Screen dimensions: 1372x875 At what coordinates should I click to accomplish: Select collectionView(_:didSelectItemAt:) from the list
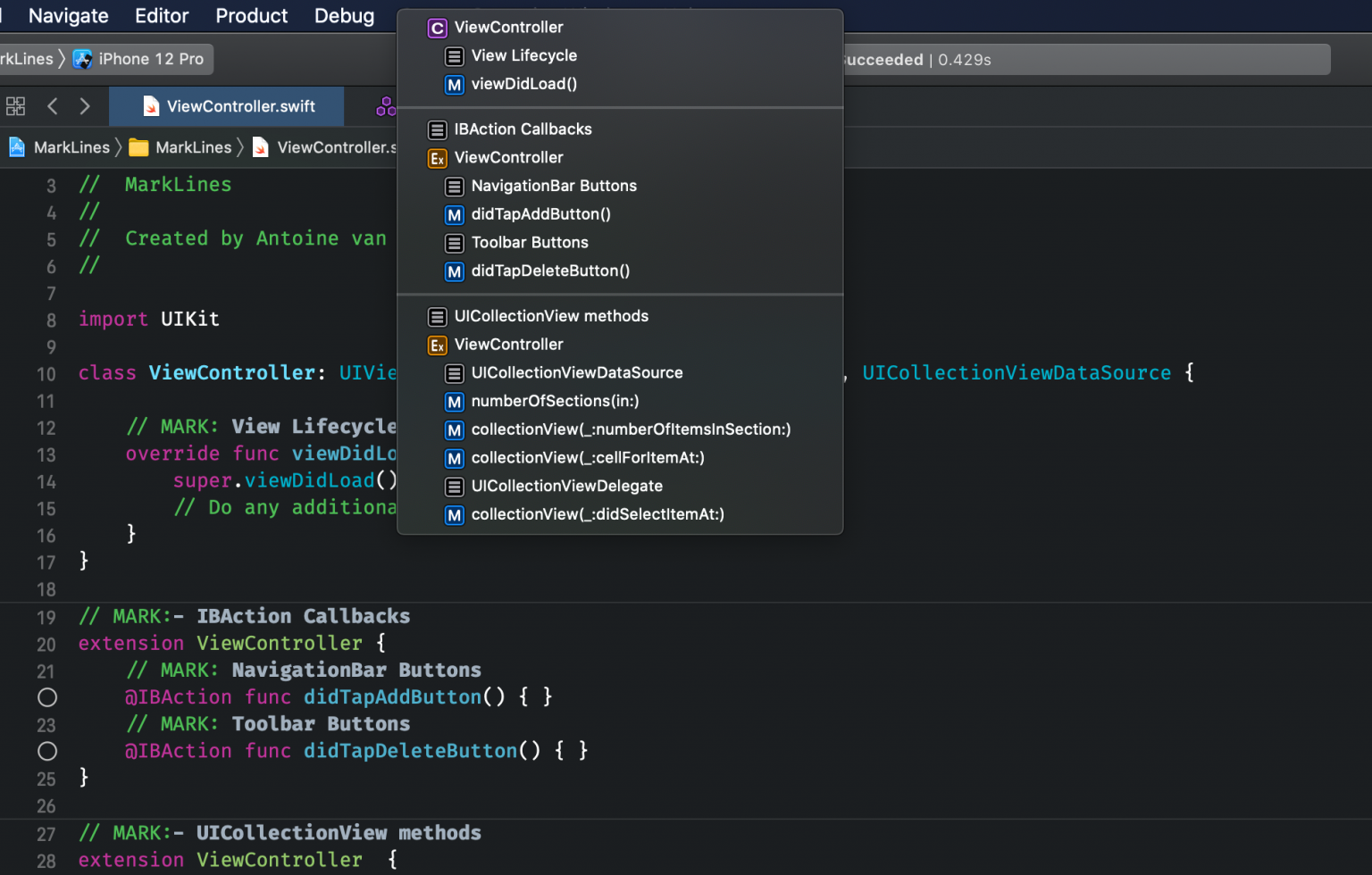(x=597, y=514)
